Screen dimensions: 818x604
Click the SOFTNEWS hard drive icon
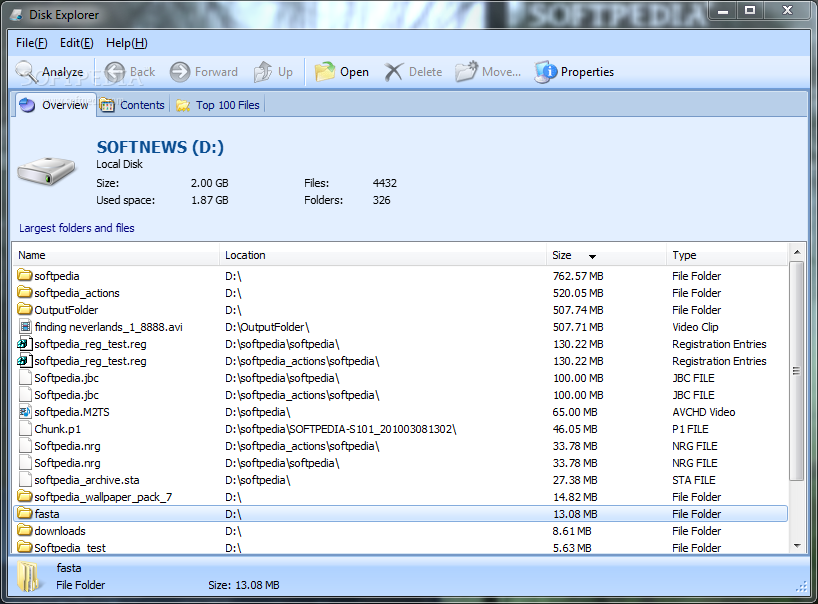click(46, 171)
